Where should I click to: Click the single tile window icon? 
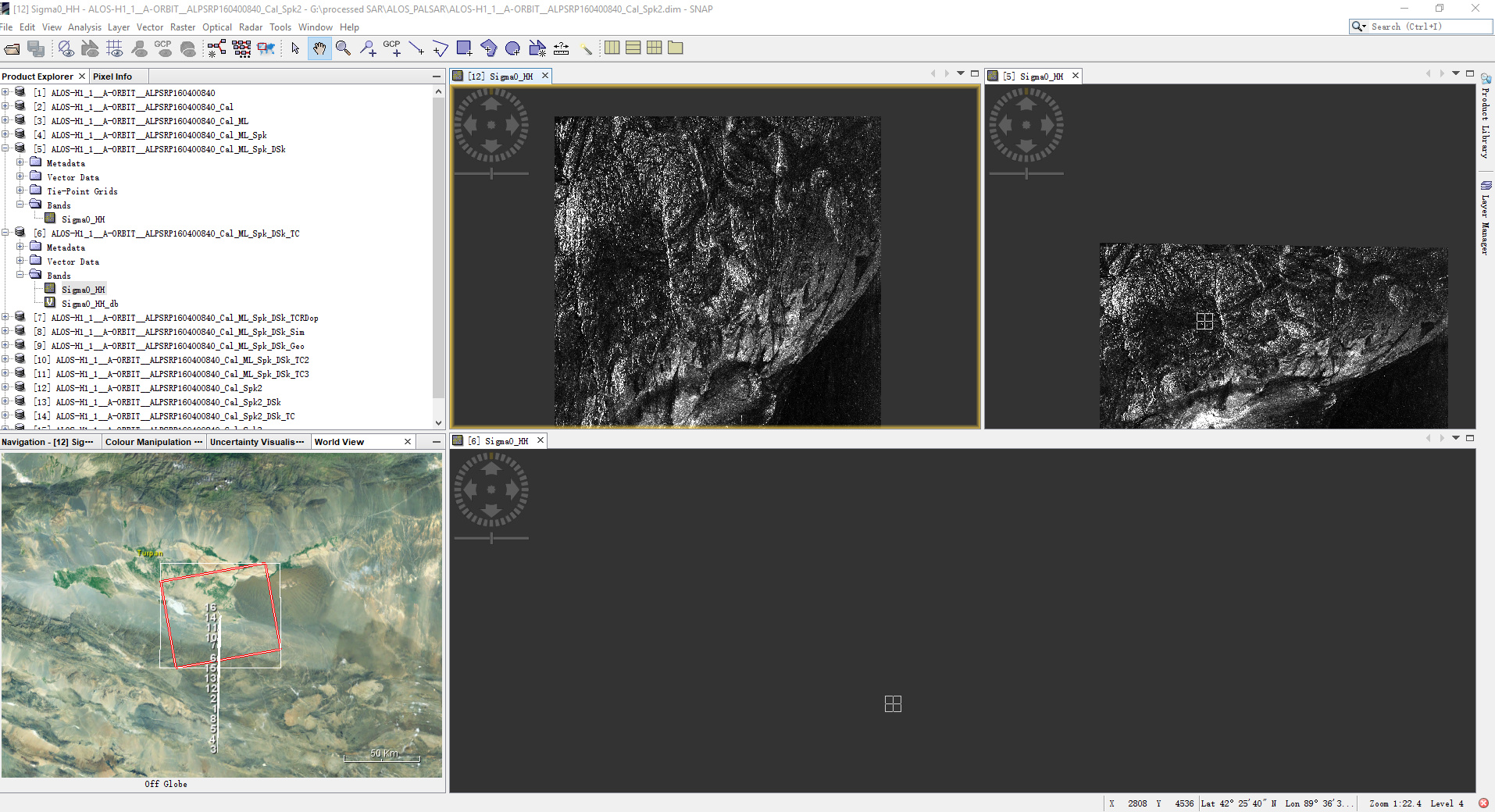[676, 48]
